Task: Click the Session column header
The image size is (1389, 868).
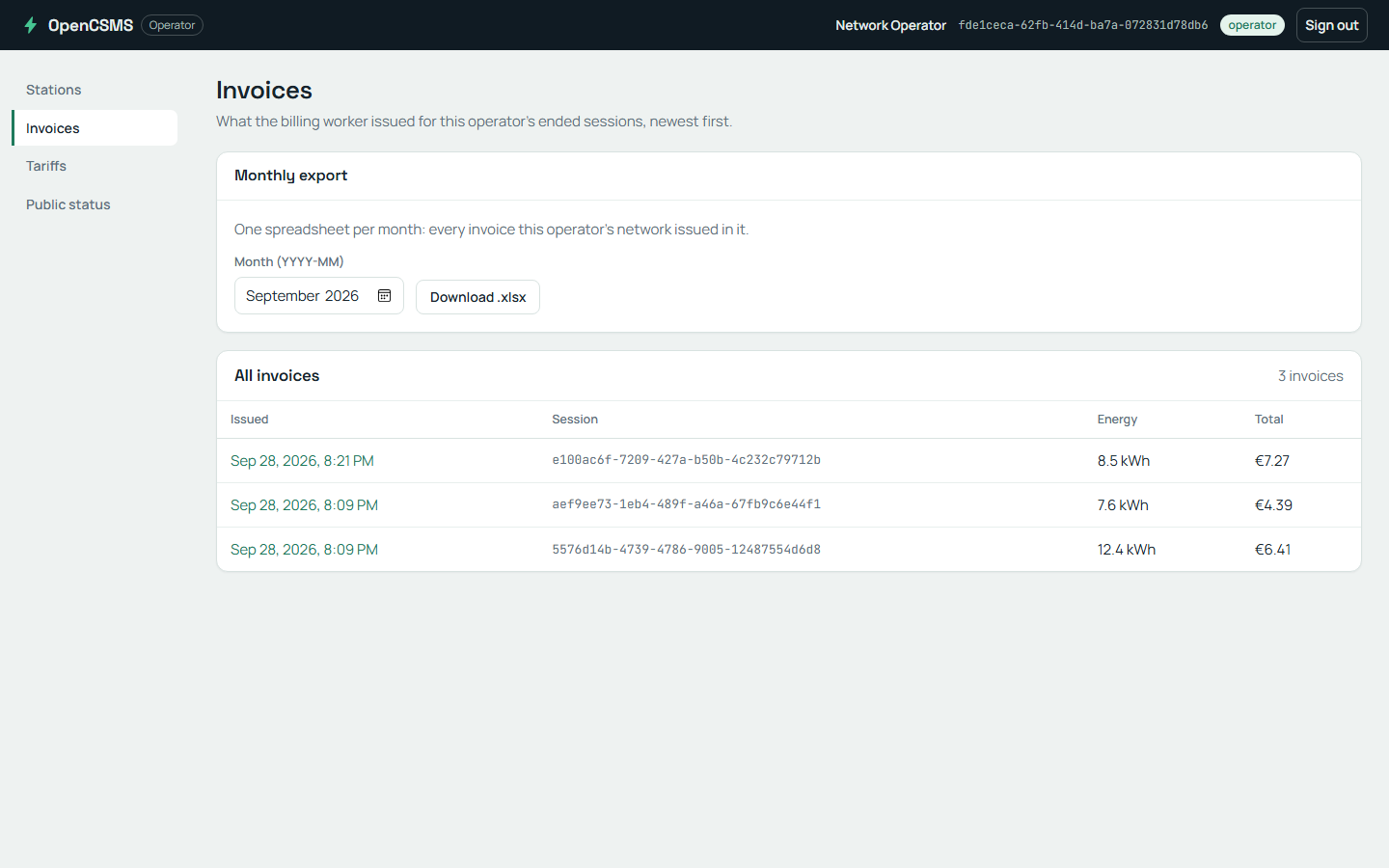Action: pyautogui.click(x=575, y=420)
